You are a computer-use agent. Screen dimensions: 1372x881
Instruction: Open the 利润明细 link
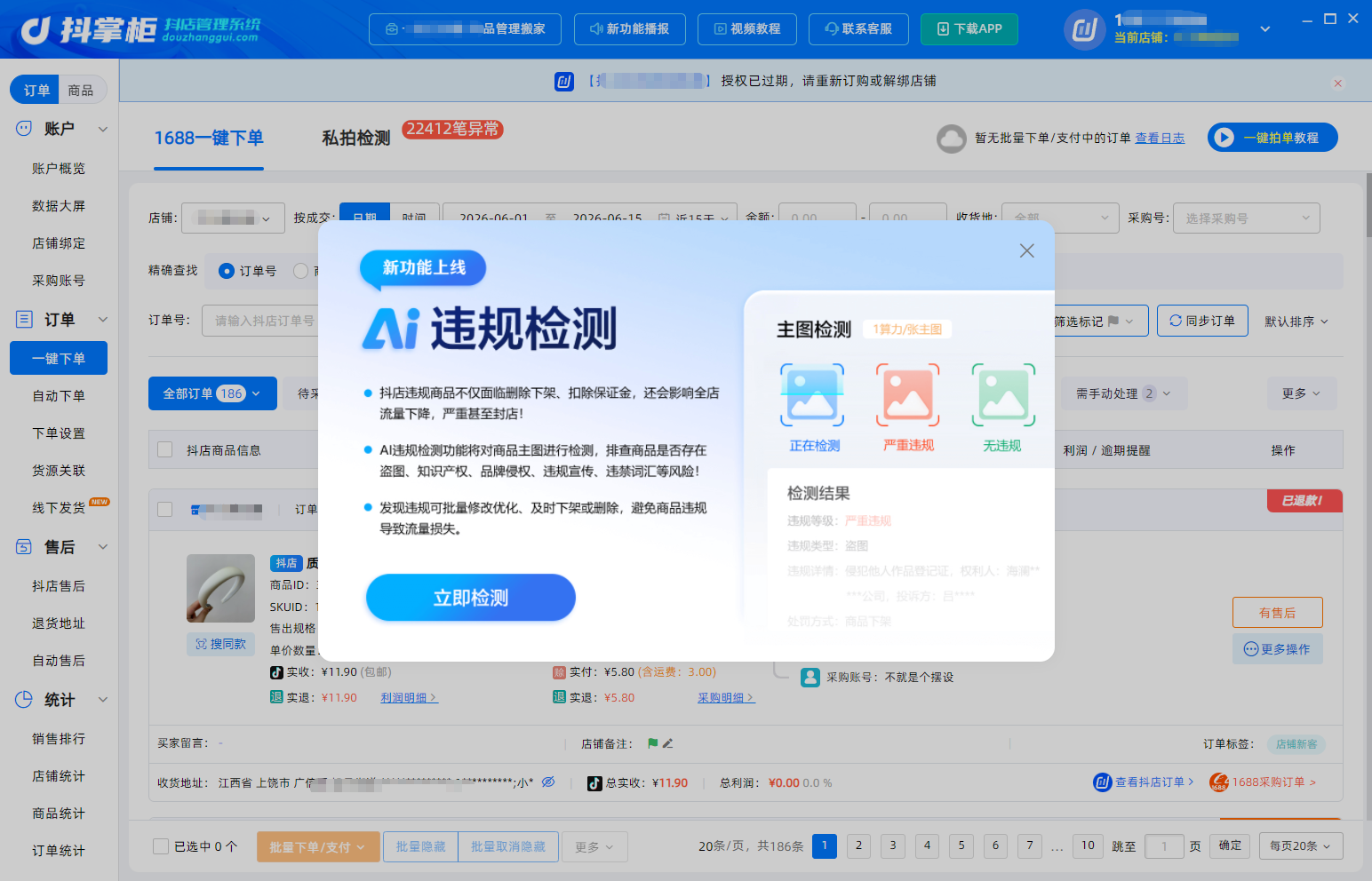[x=409, y=698]
